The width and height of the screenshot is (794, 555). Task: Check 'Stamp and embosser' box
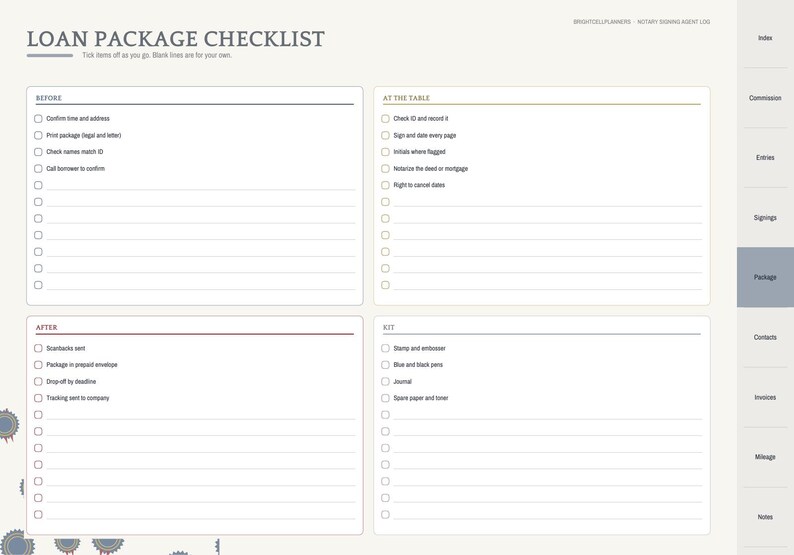pos(385,348)
